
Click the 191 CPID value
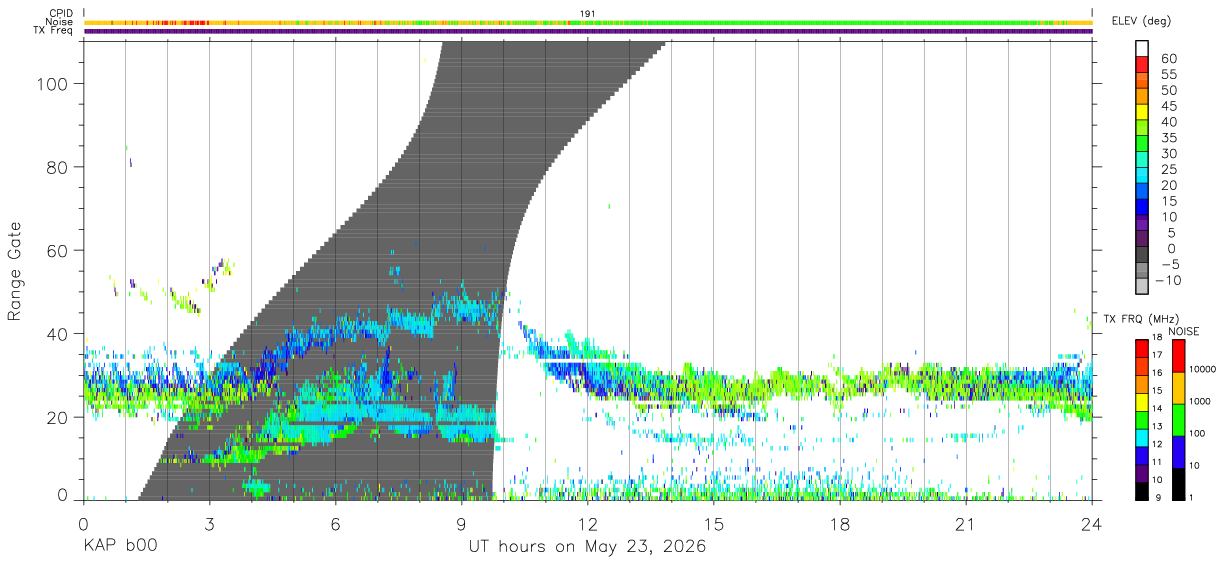pos(588,14)
